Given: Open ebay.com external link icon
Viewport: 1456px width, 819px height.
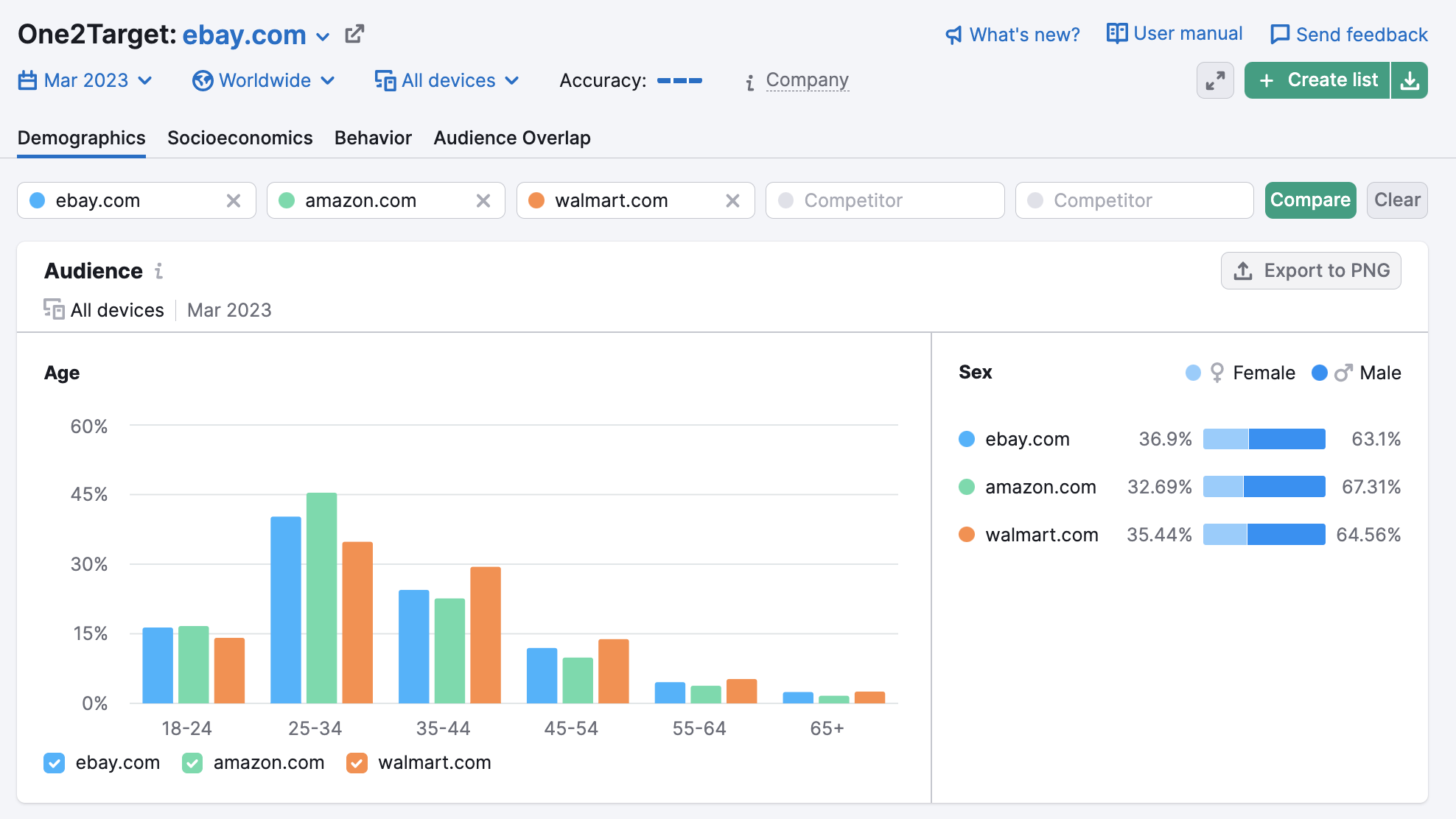Looking at the screenshot, I should (x=354, y=34).
